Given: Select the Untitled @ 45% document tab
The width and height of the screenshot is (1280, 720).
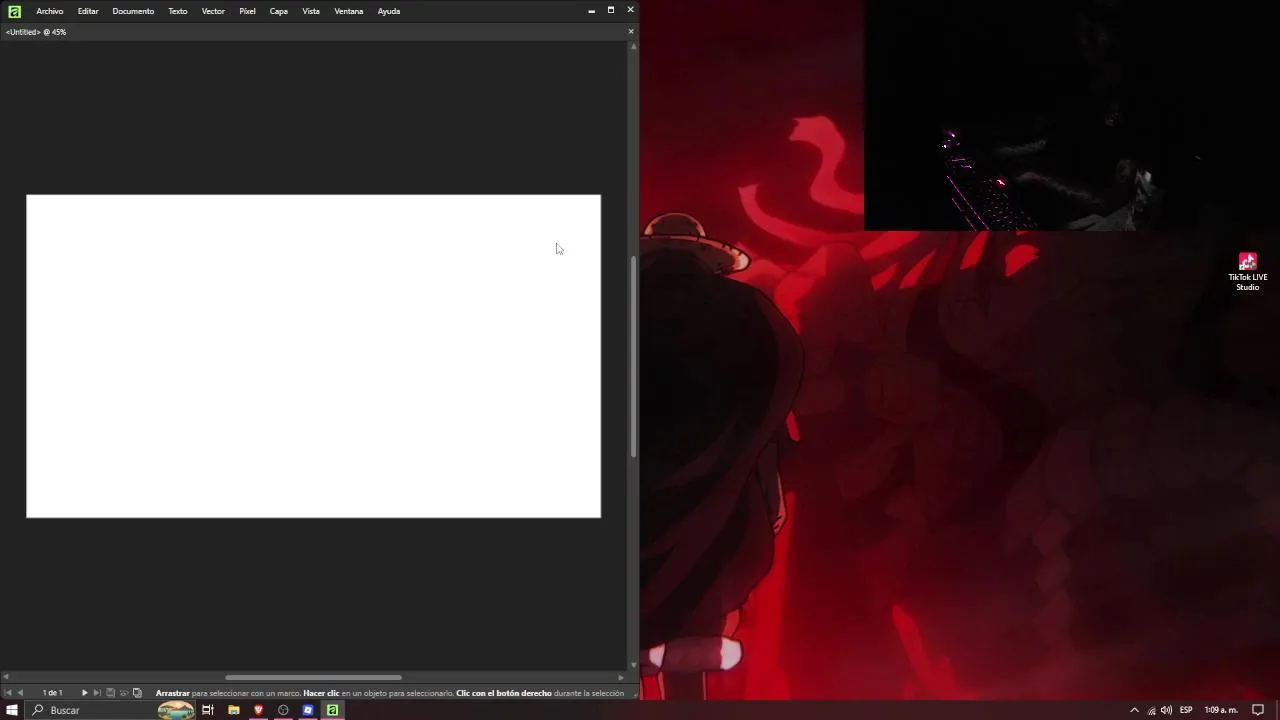Looking at the screenshot, I should 36,32.
